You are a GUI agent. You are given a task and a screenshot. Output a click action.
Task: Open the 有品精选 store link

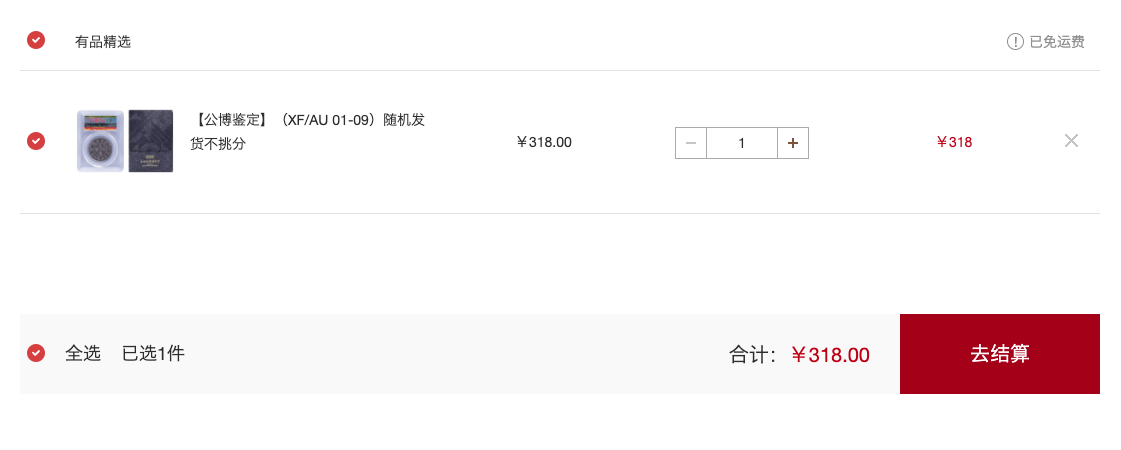103,41
